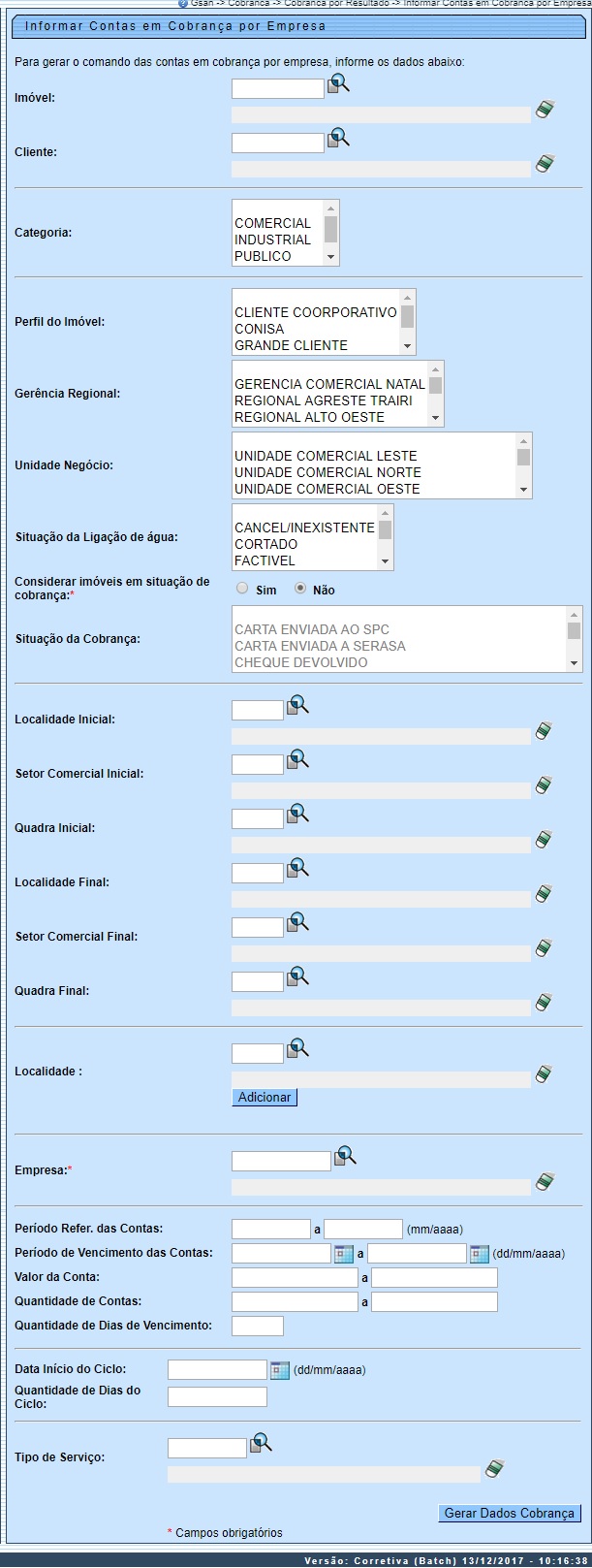Erase the Tipo de Serviço value
This screenshot has width=592, height=1568.
pos(494,1469)
